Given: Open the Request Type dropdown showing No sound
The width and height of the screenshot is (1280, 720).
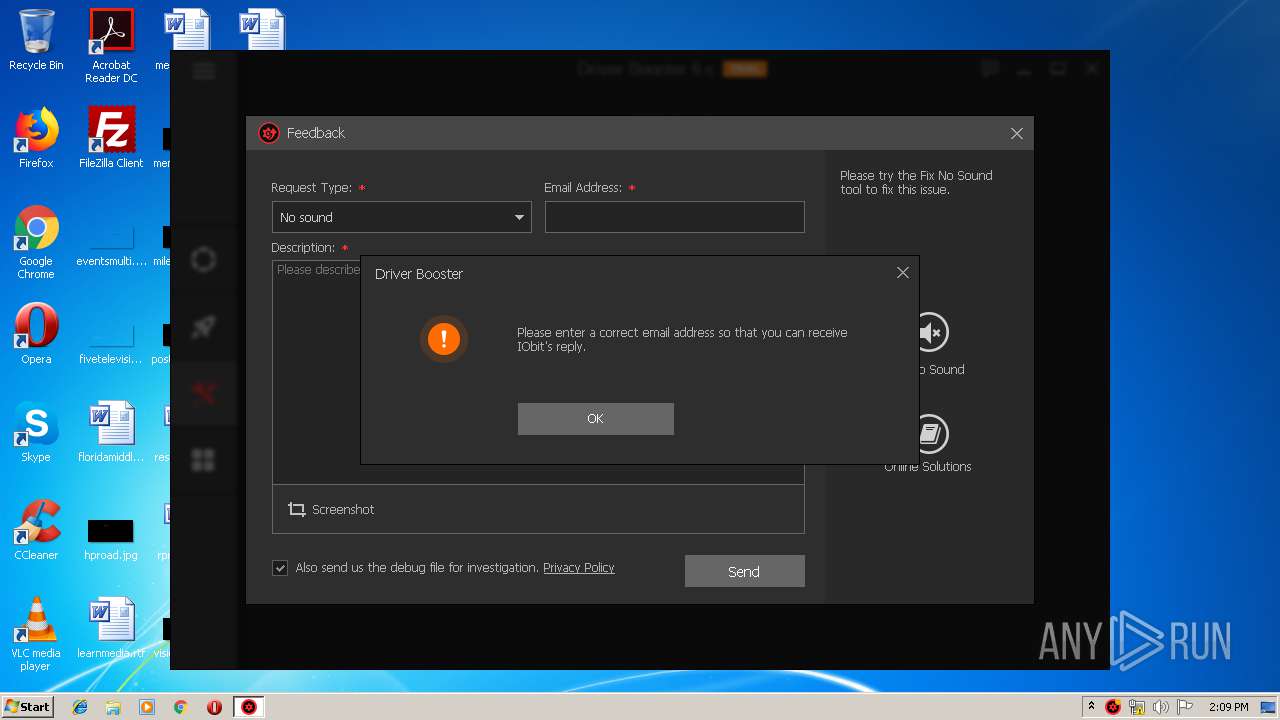Looking at the screenshot, I should point(402,217).
